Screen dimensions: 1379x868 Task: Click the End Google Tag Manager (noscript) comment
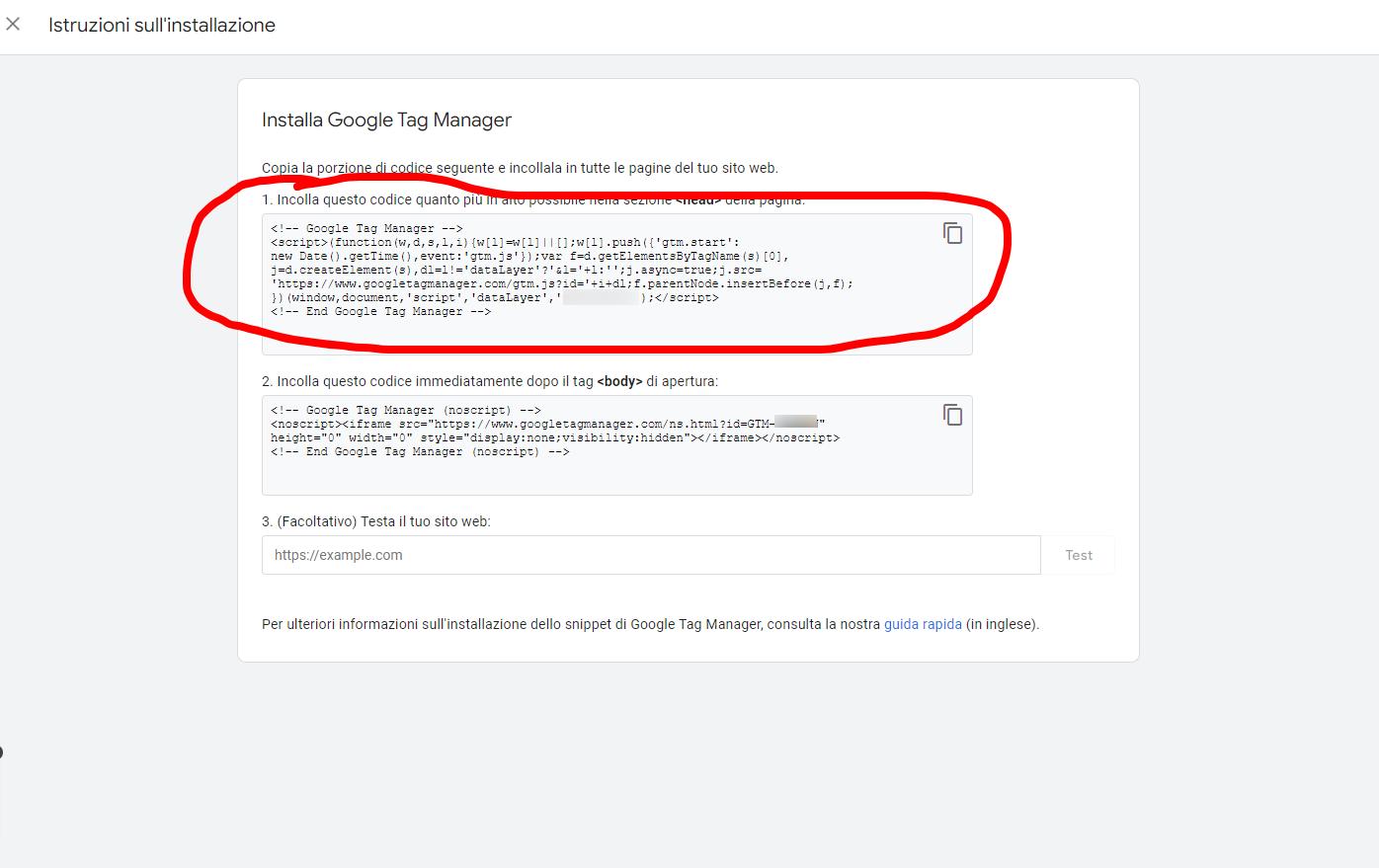pyautogui.click(x=420, y=451)
